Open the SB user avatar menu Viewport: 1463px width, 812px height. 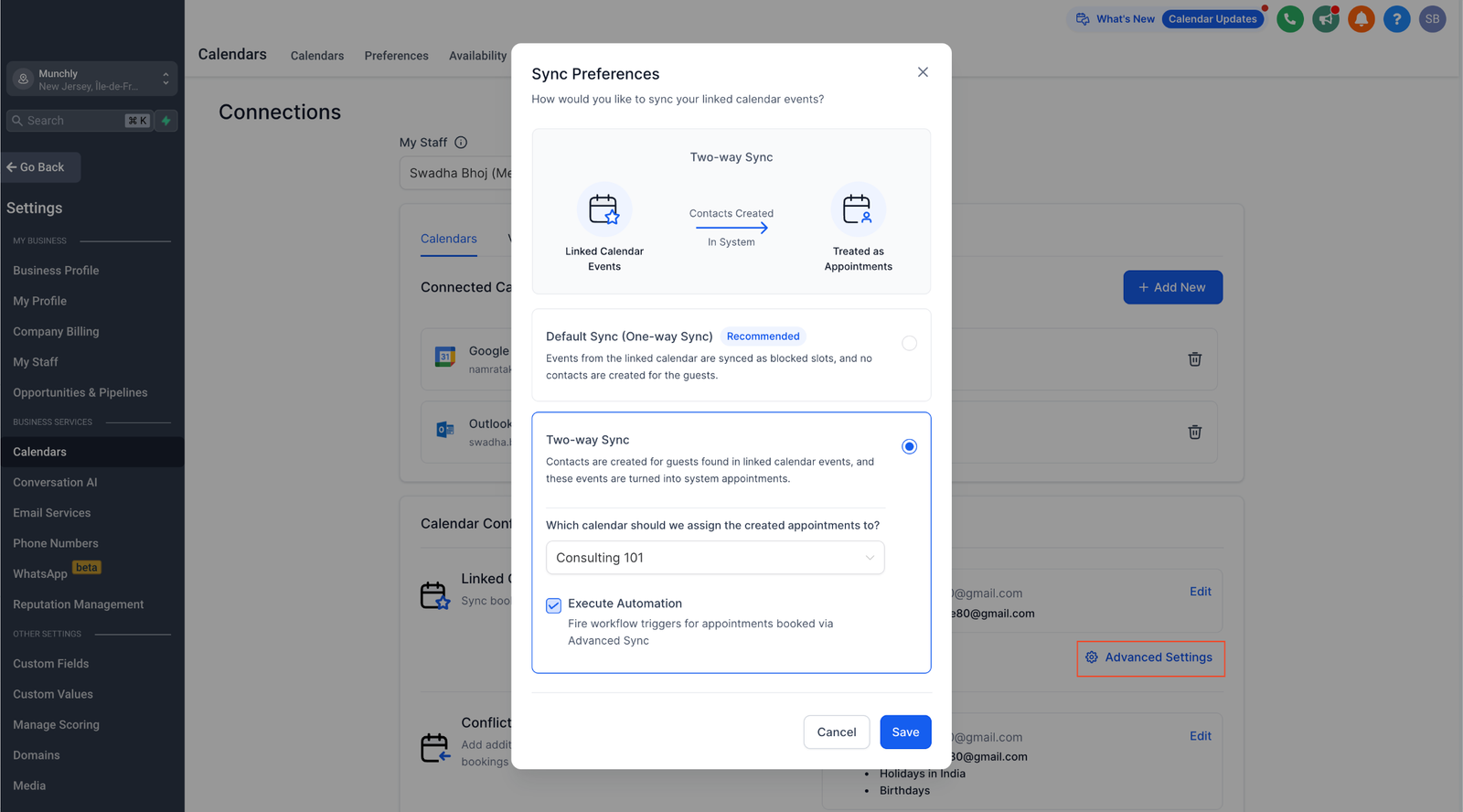1432,19
